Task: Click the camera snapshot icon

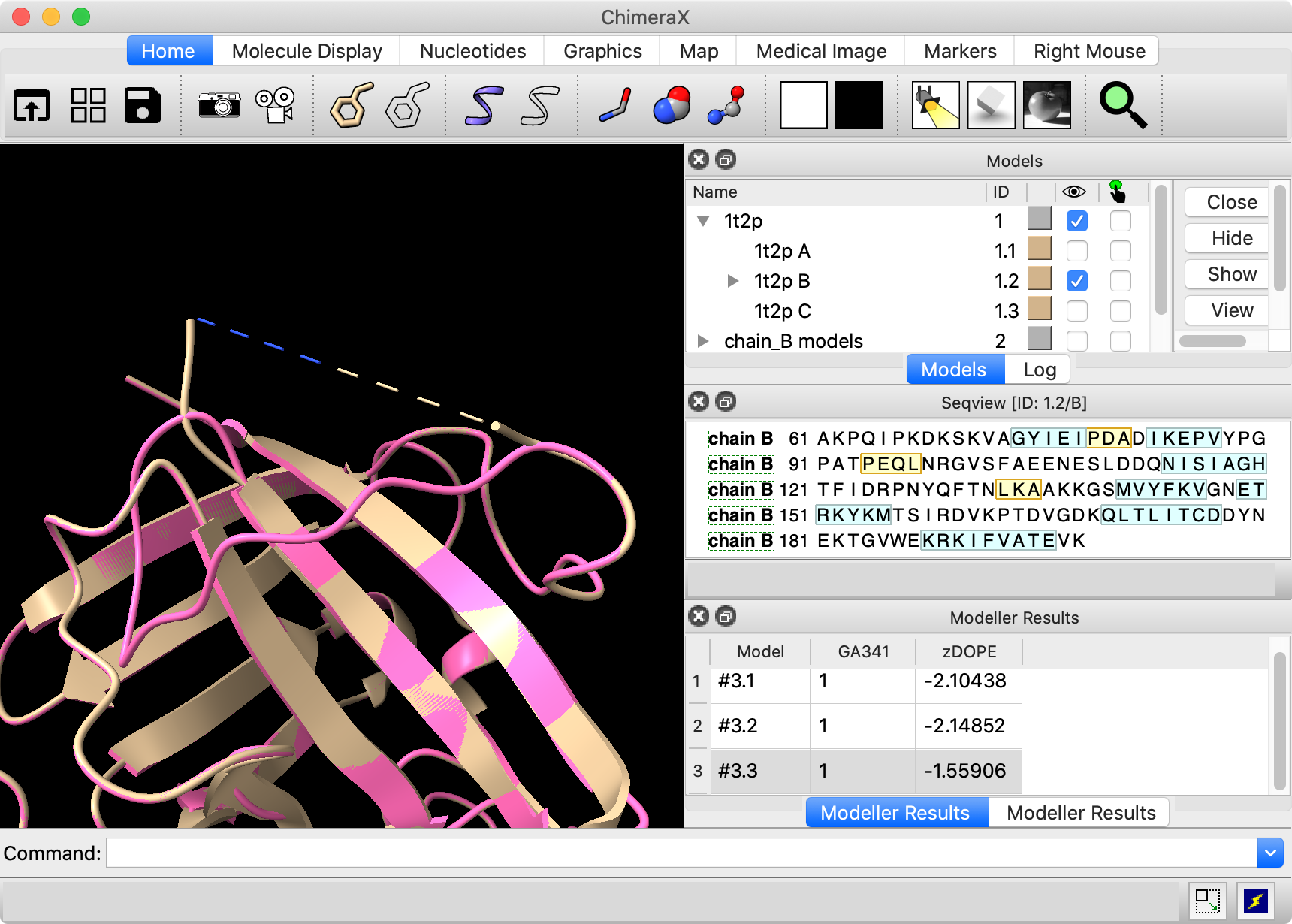Action: pos(219,105)
